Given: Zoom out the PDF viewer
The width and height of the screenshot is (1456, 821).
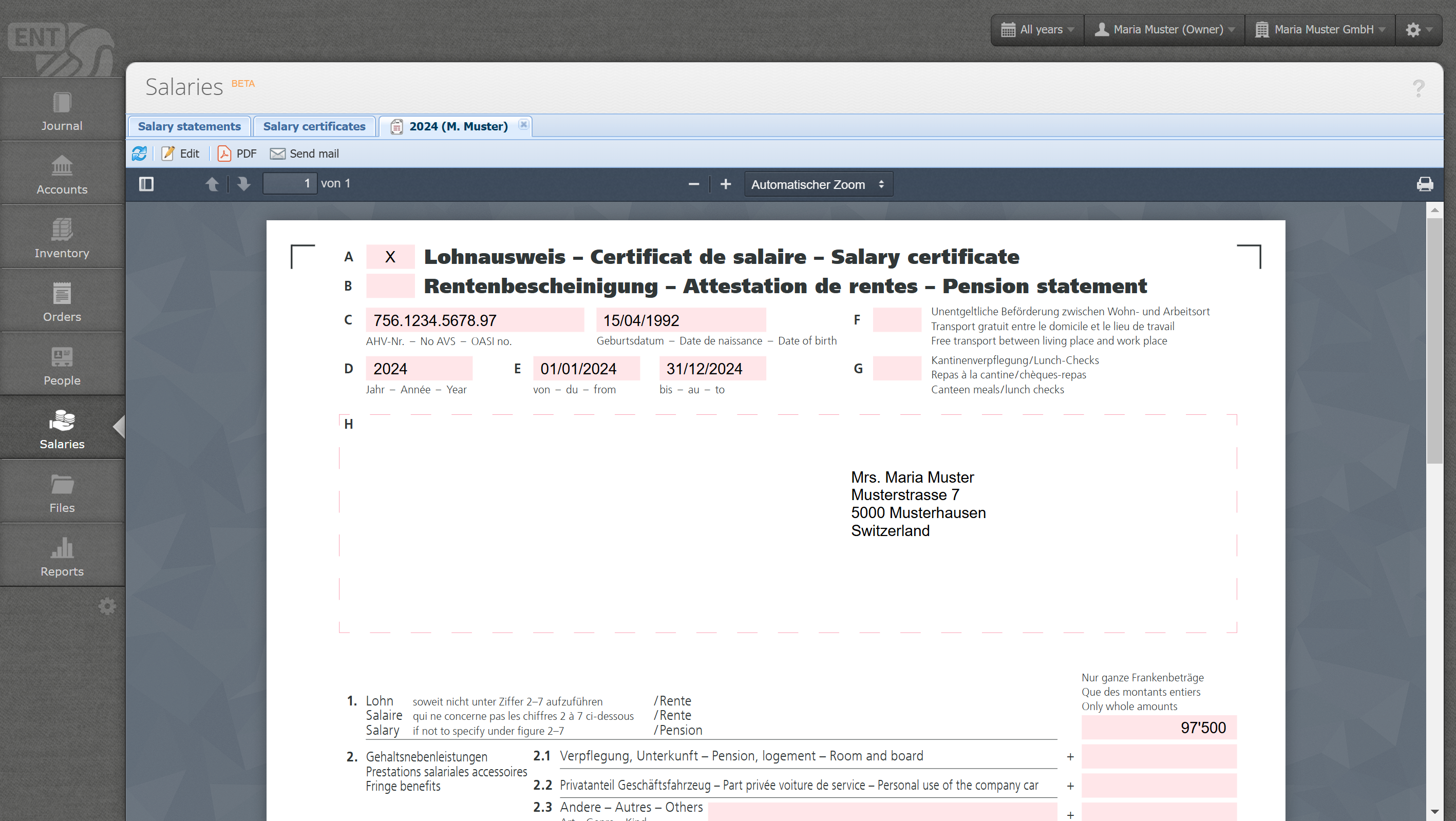Looking at the screenshot, I should (x=694, y=184).
